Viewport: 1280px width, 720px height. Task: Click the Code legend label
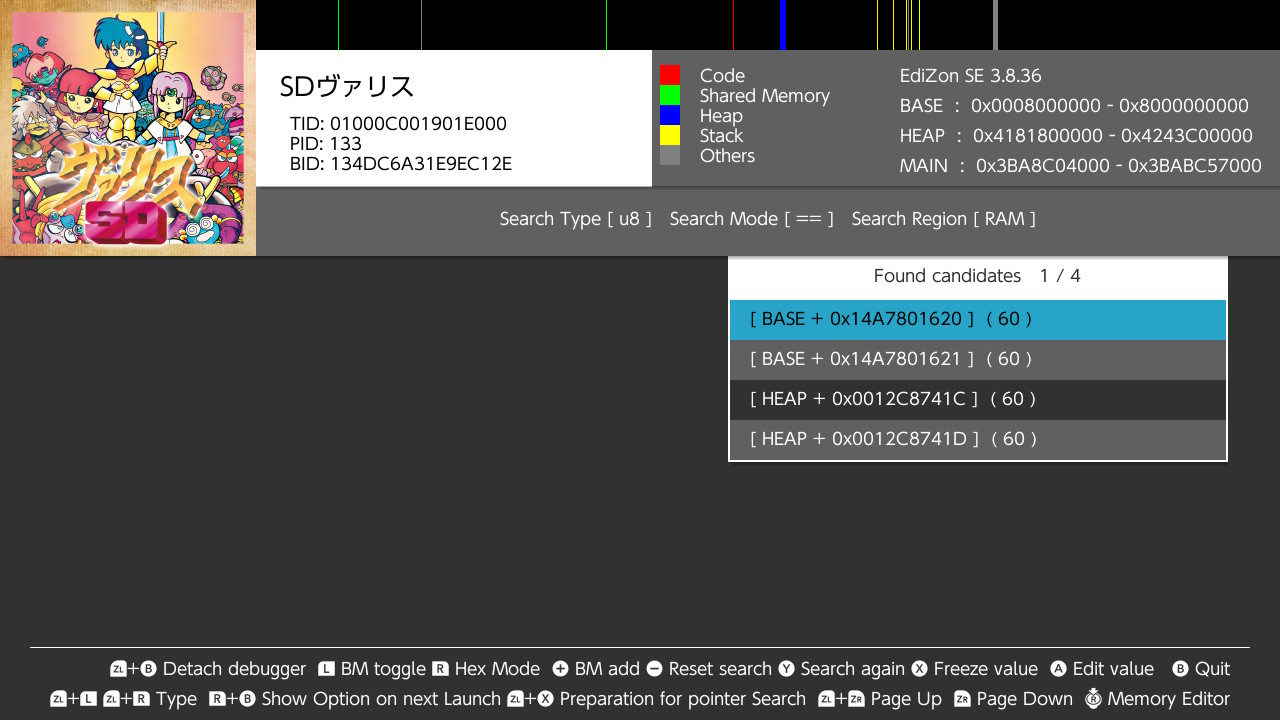pyautogui.click(x=722, y=76)
